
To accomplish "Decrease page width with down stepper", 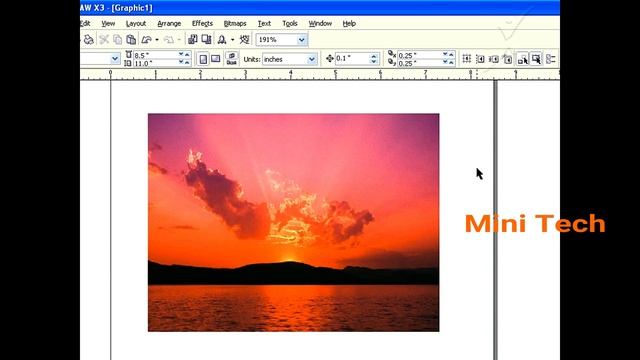I will 181,54.
